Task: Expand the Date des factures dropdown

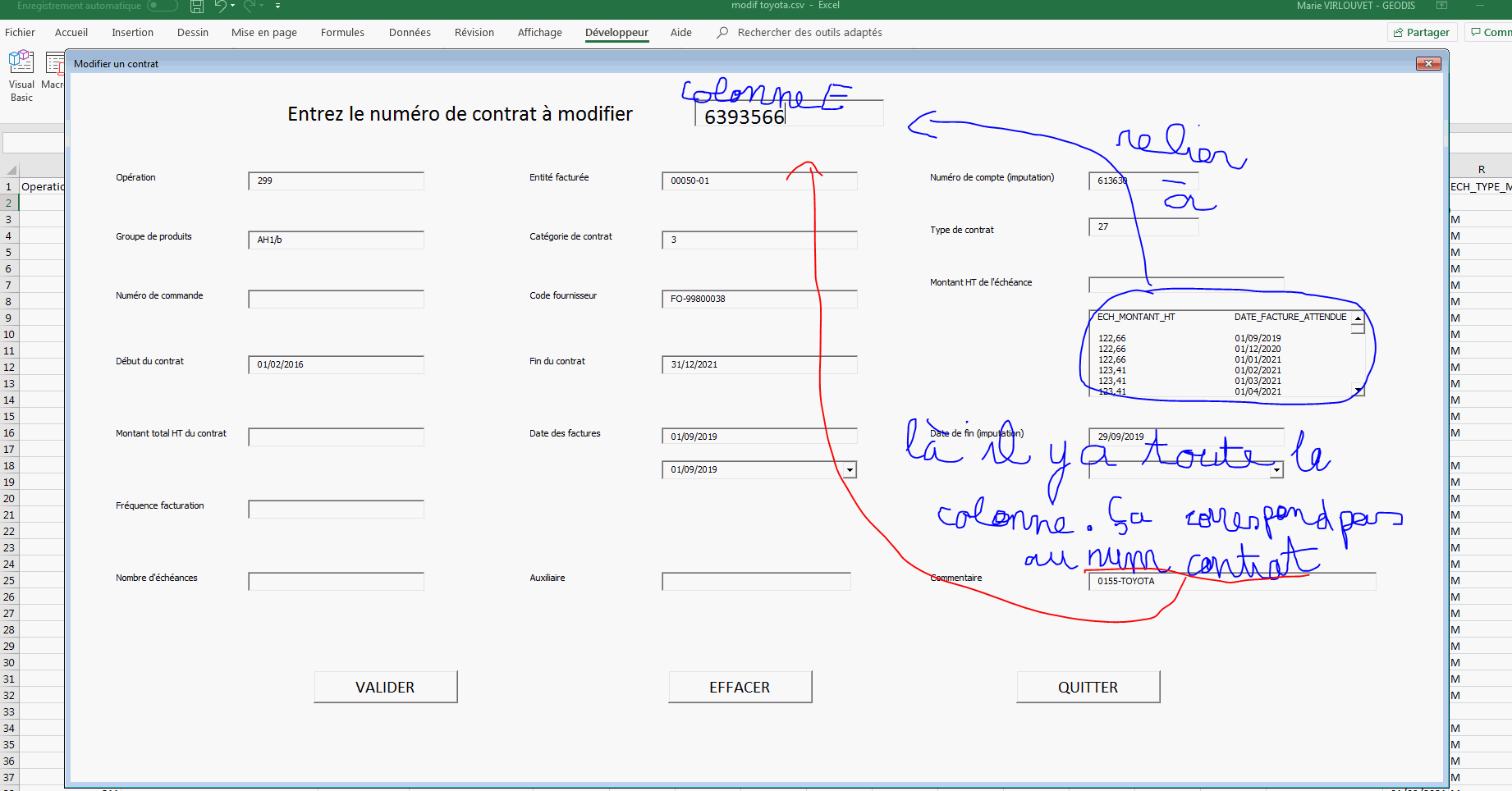Action: click(850, 470)
